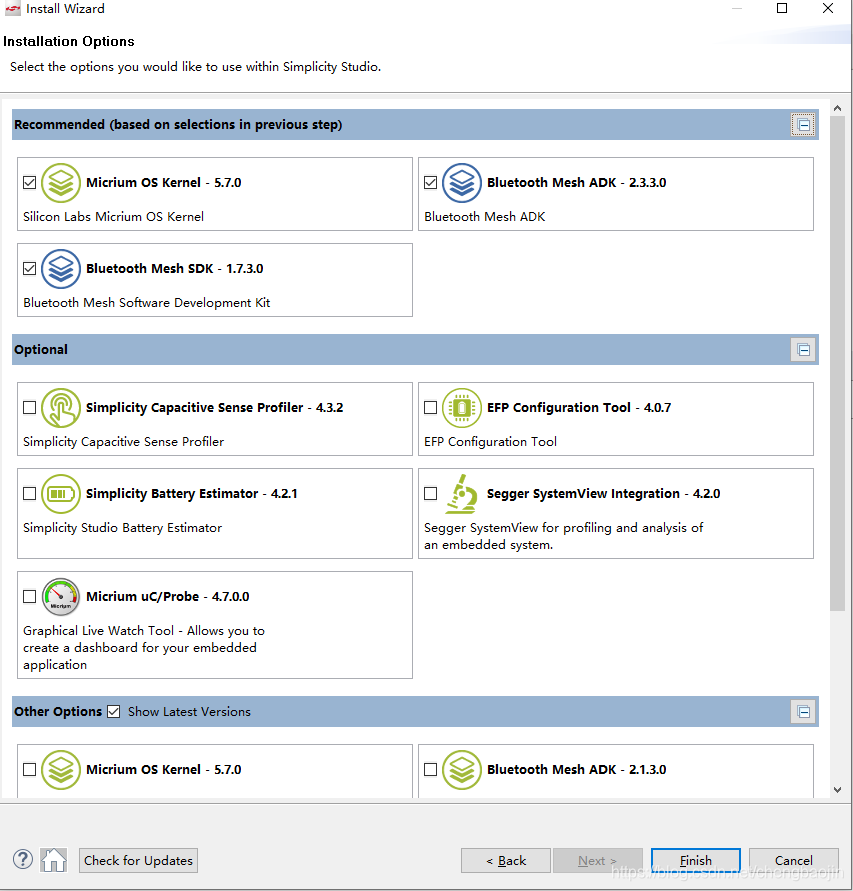Click the scrollbar down arrow
The width and height of the screenshot is (853, 891).
coord(837,790)
